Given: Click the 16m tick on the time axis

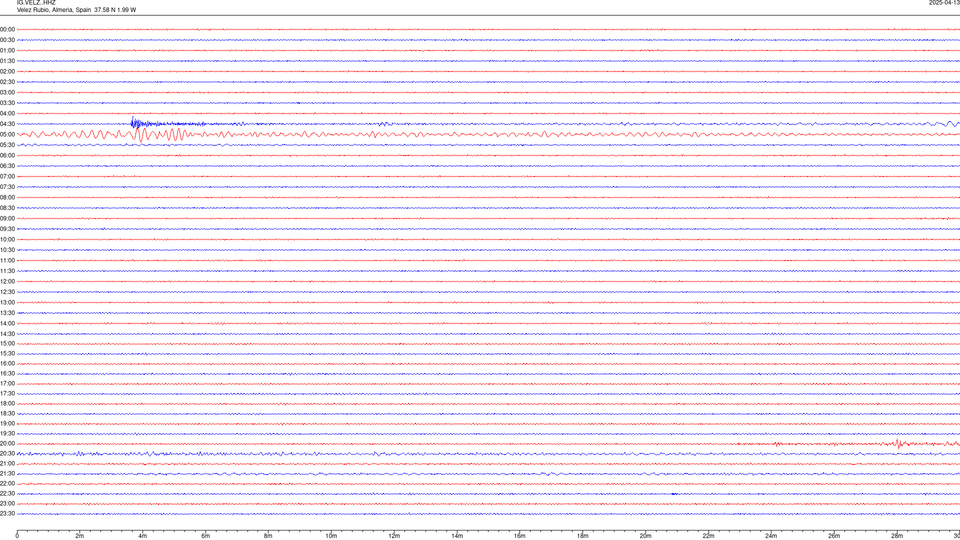Looking at the screenshot, I should 520,536.
